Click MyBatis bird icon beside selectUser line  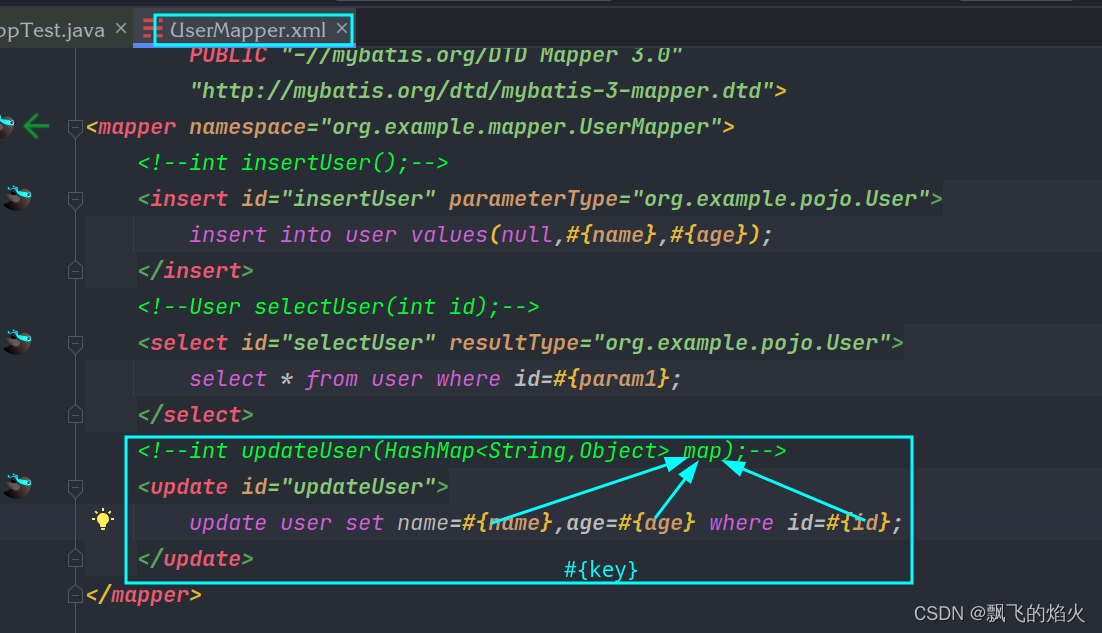pyautogui.click(x=18, y=342)
